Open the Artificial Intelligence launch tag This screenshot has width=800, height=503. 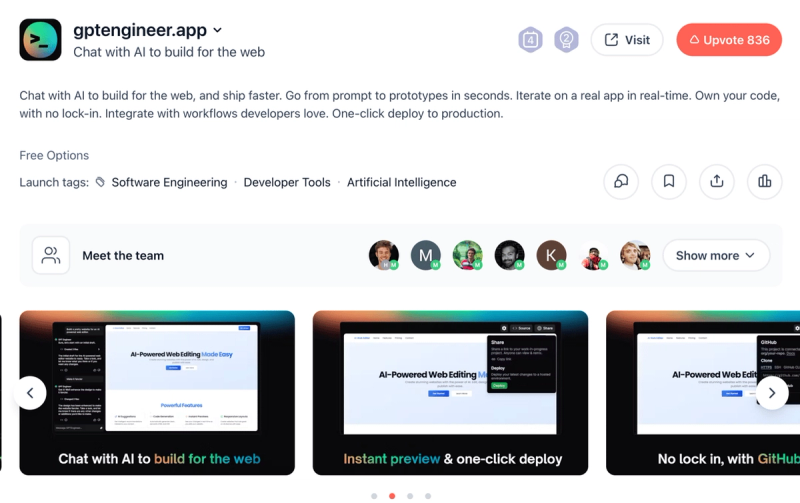pos(402,182)
